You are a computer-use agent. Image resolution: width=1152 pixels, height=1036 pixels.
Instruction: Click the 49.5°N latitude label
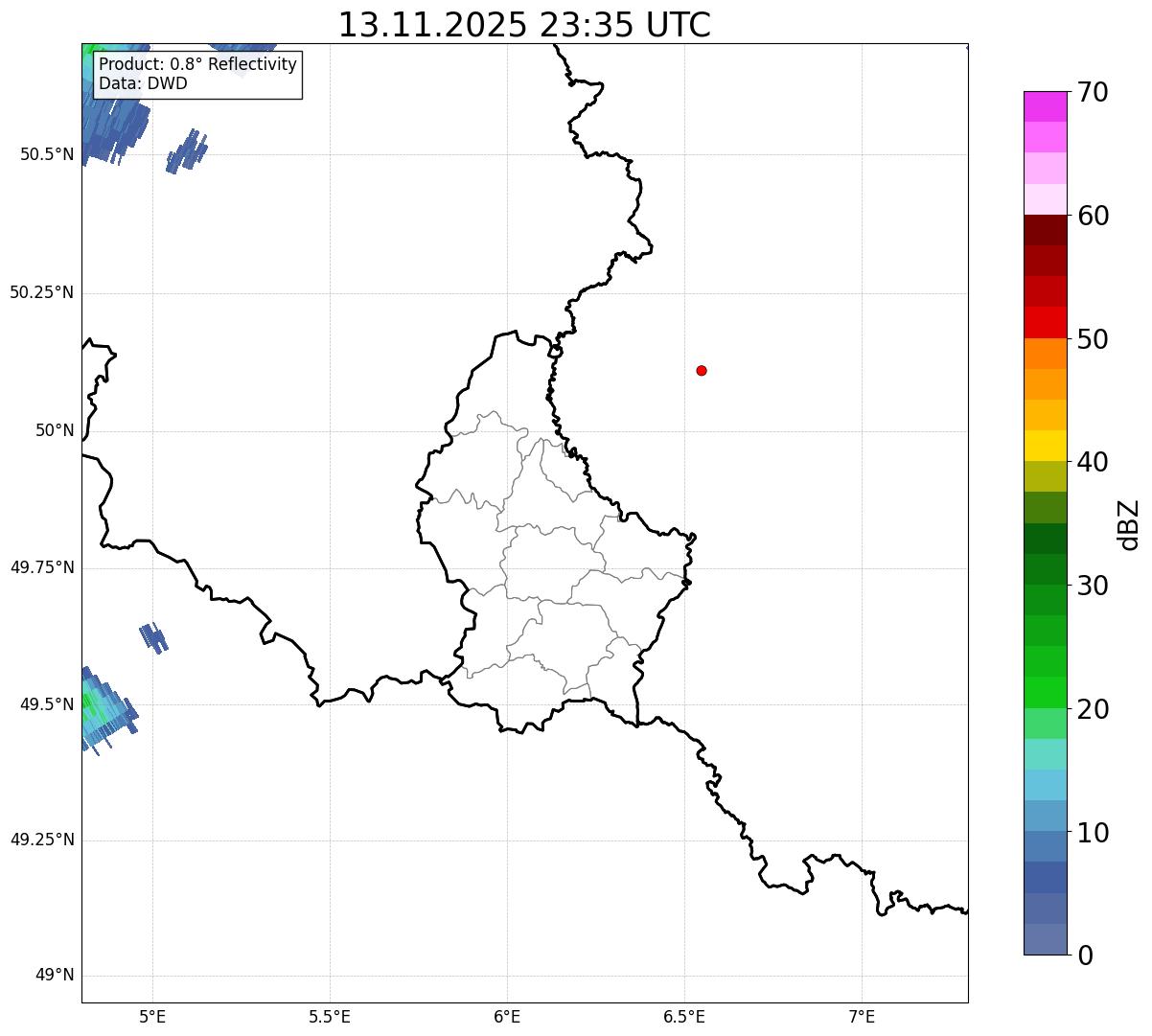click(x=47, y=704)
